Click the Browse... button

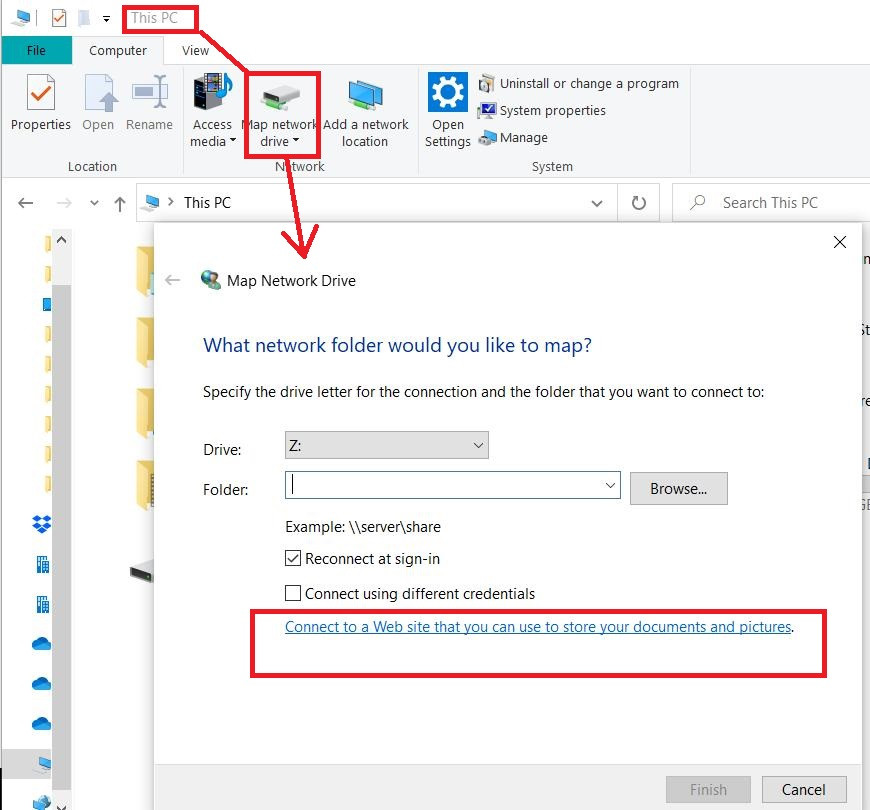tap(679, 489)
